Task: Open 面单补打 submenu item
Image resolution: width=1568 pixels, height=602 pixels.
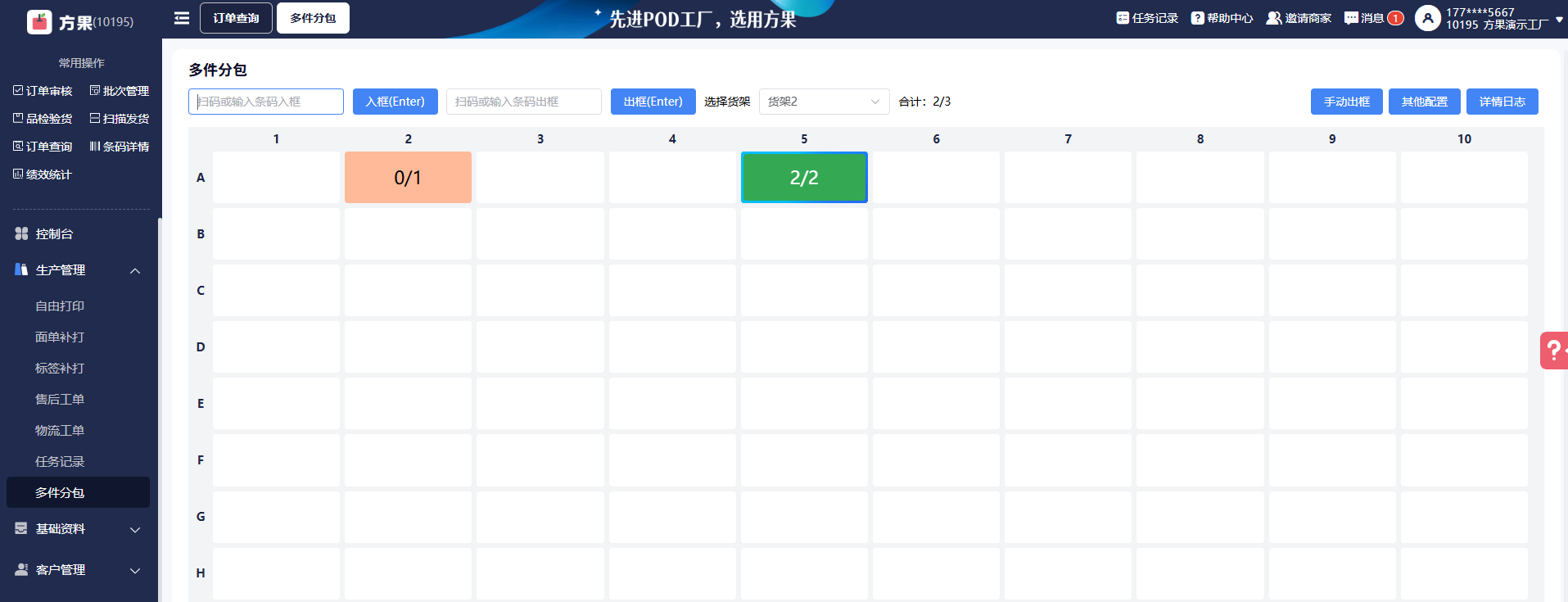Action: coord(60,337)
